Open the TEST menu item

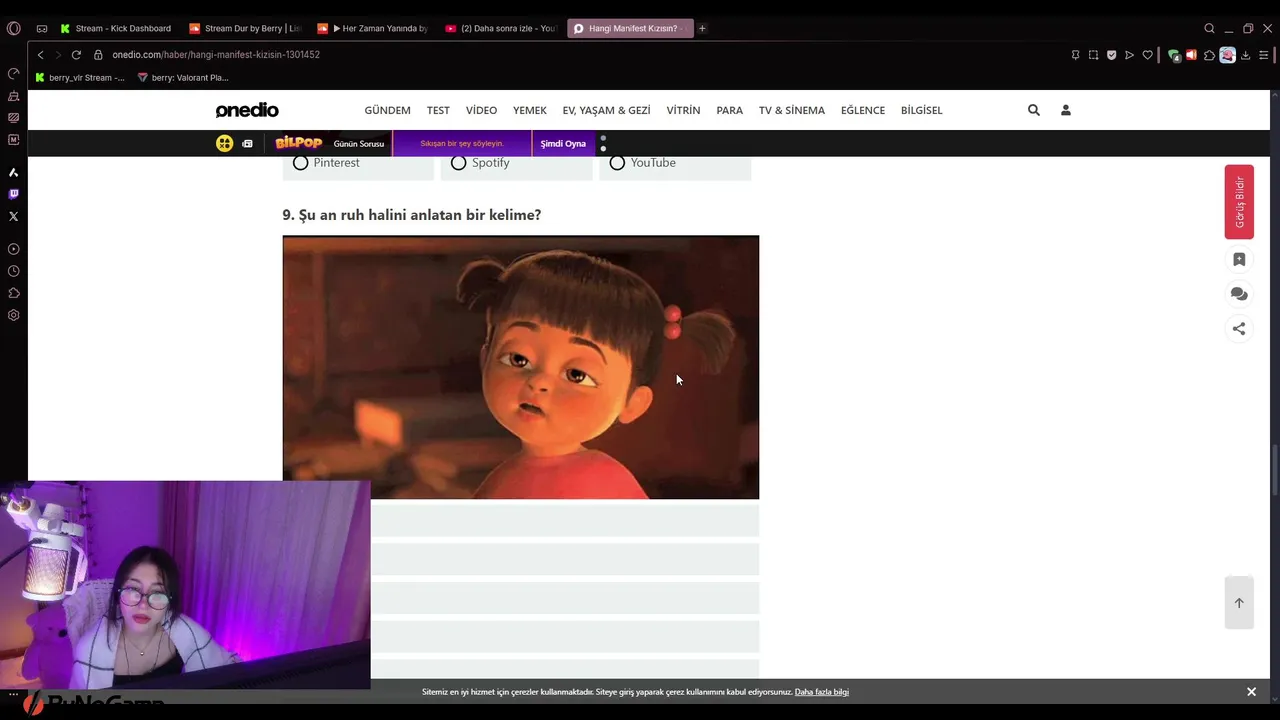pyautogui.click(x=438, y=110)
